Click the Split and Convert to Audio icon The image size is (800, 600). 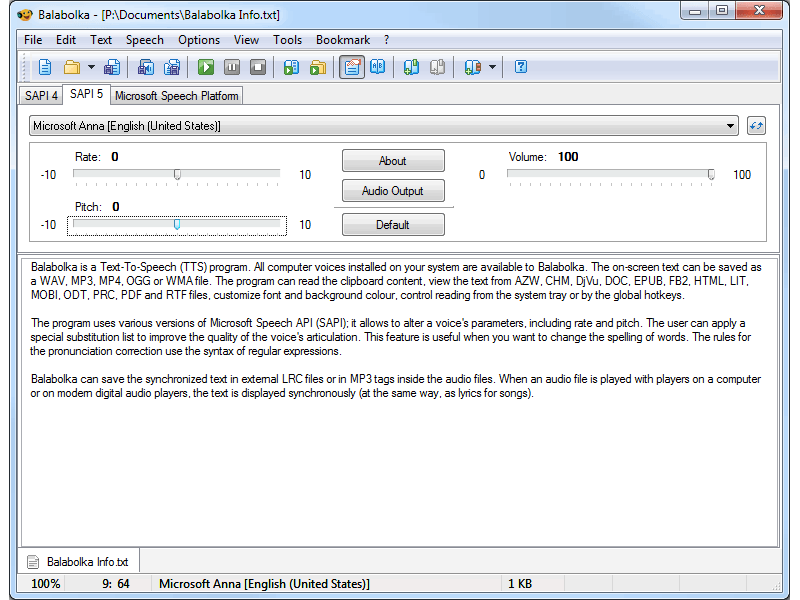[172, 67]
